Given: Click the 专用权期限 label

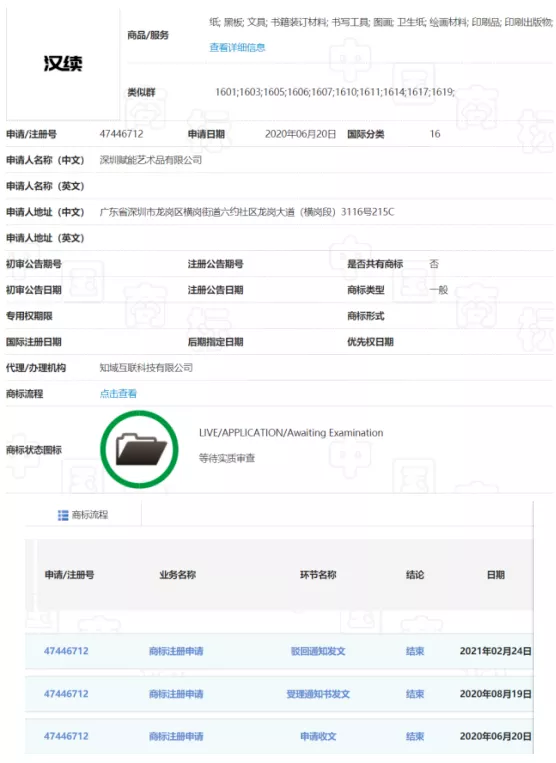Looking at the screenshot, I should click(29, 316).
